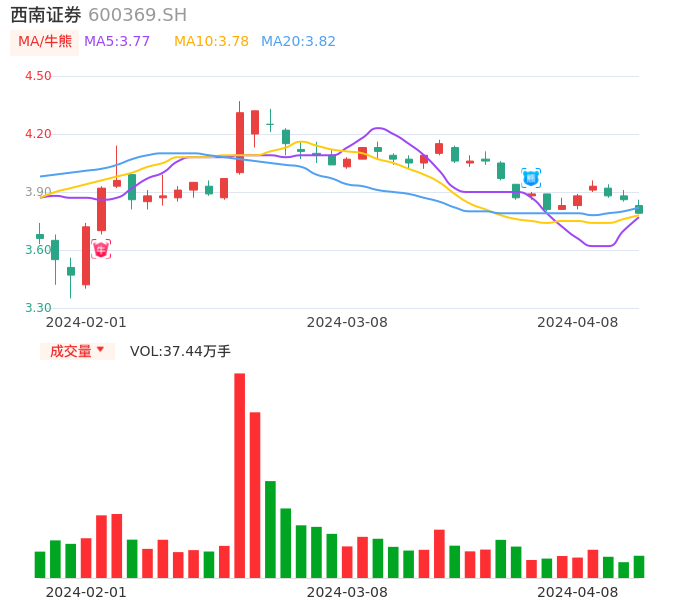Click the tallest green volume bar

click(270, 529)
